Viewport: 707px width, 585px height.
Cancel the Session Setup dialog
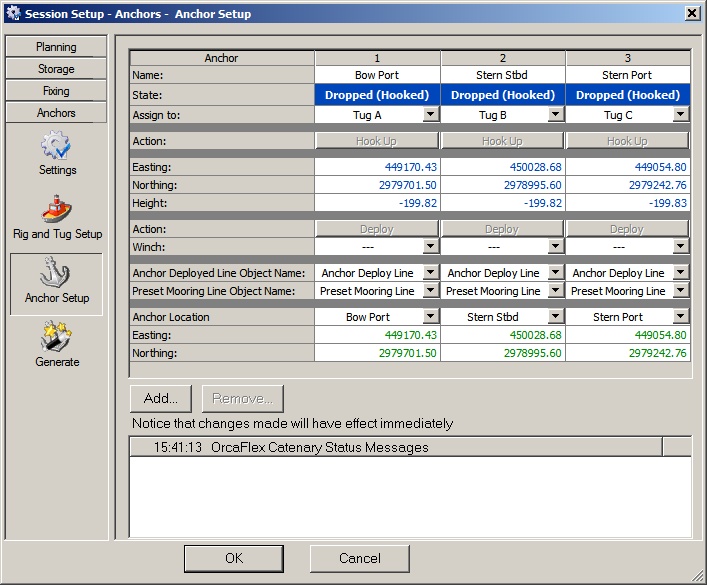pos(359,558)
